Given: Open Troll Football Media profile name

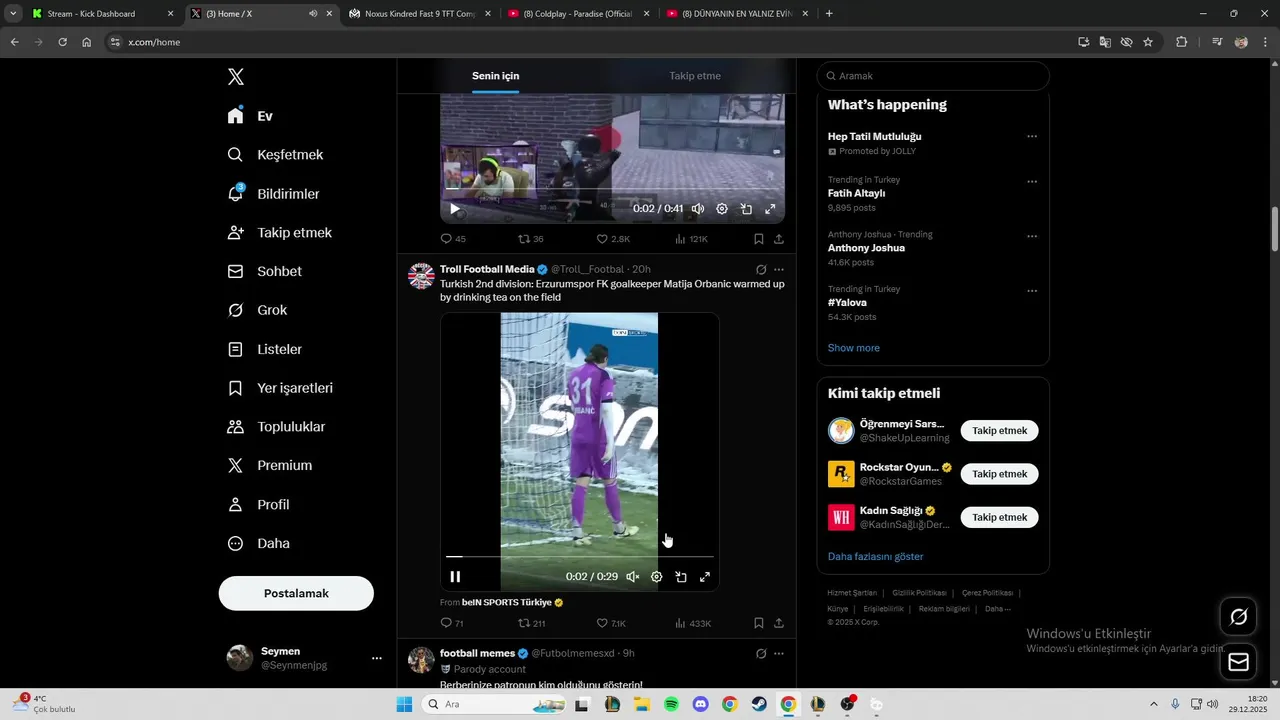Looking at the screenshot, I should coord(487,269).
